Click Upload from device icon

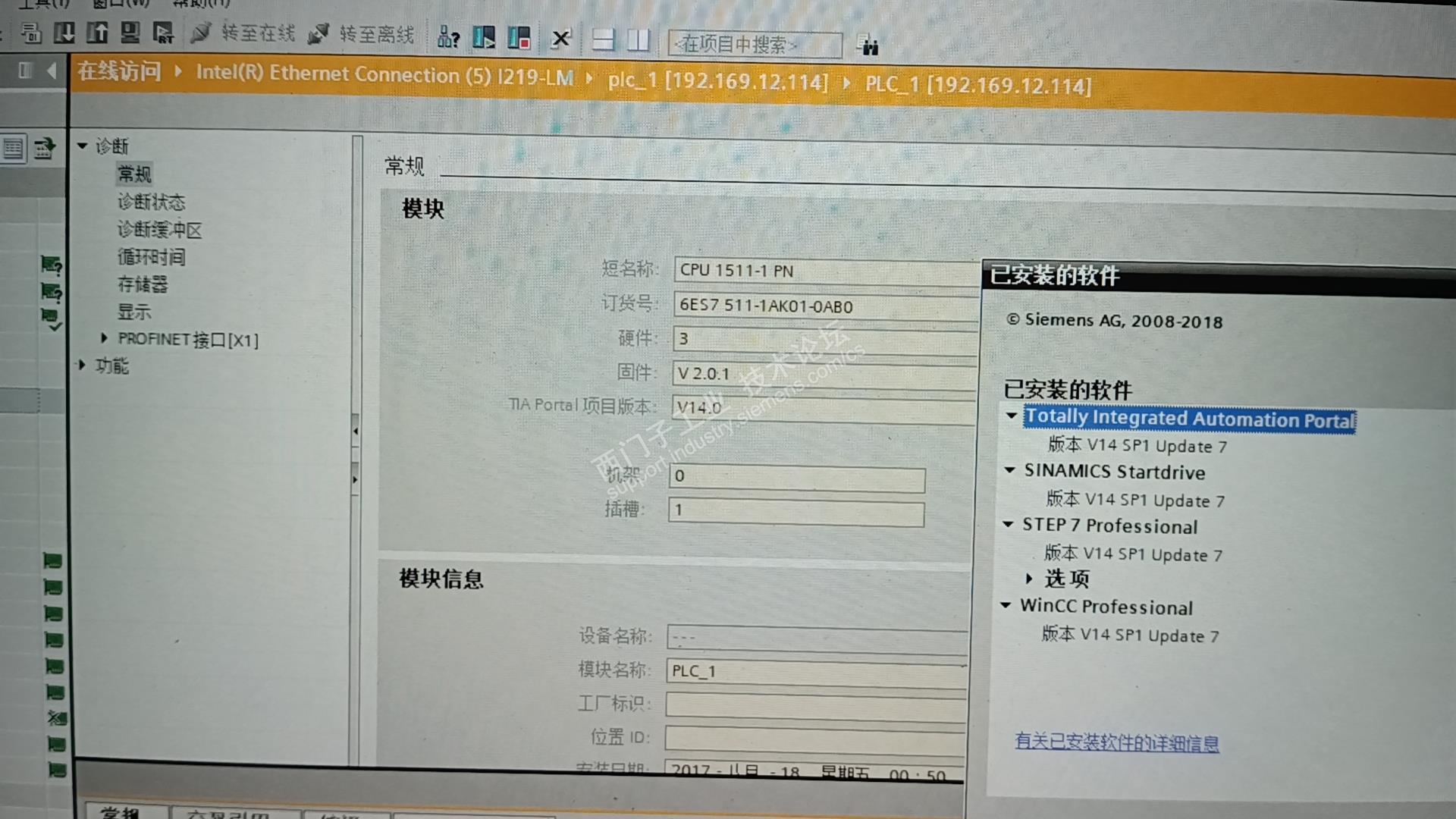click(x=97, y=33)
